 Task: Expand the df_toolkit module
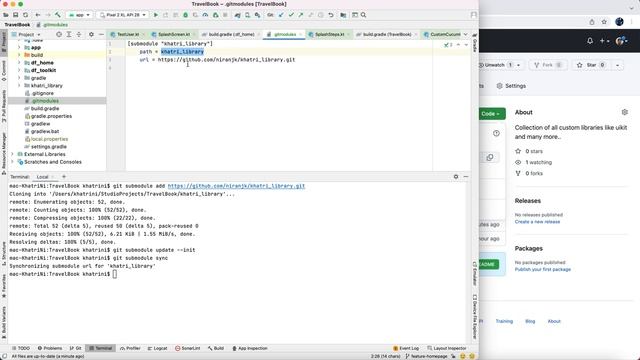pos(19,70)
